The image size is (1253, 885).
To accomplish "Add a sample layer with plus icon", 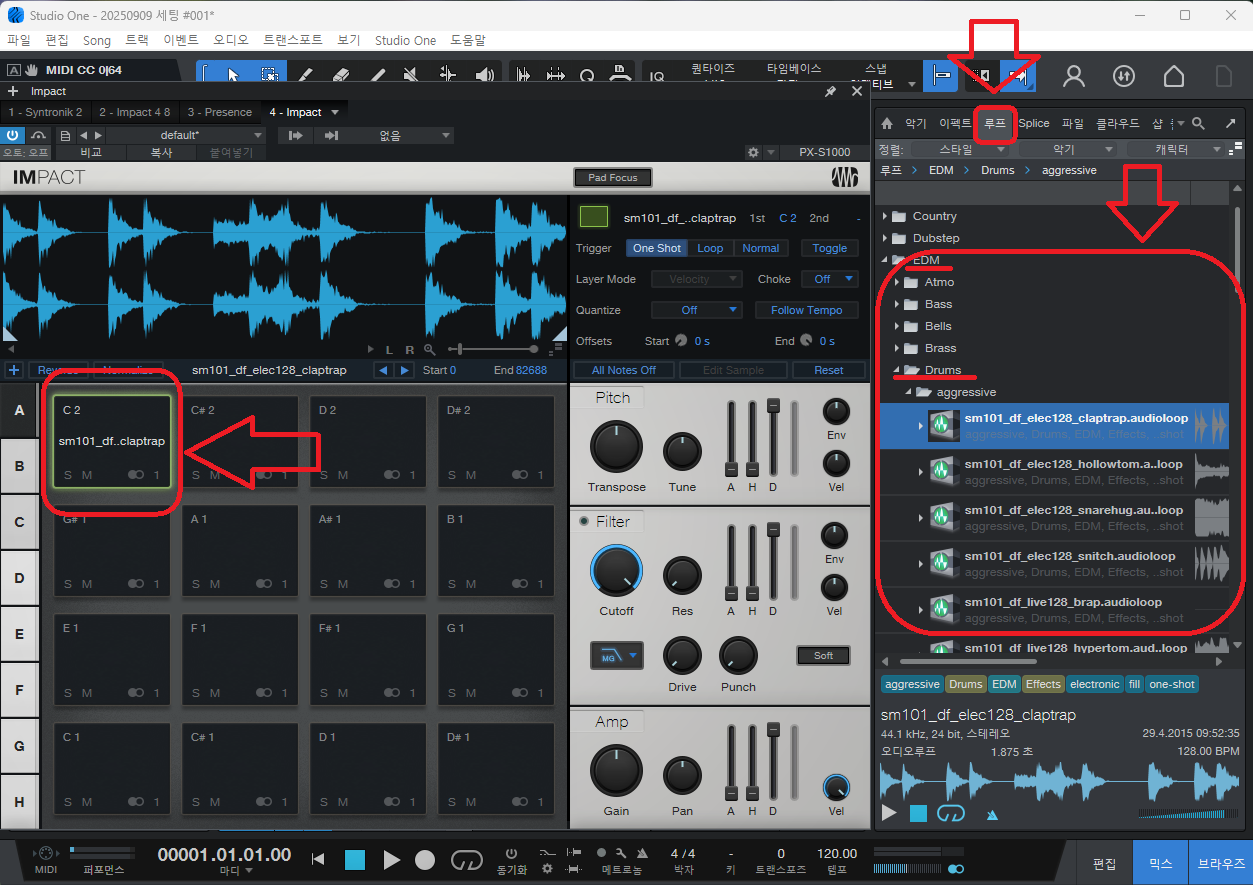I will pos(14,370).
